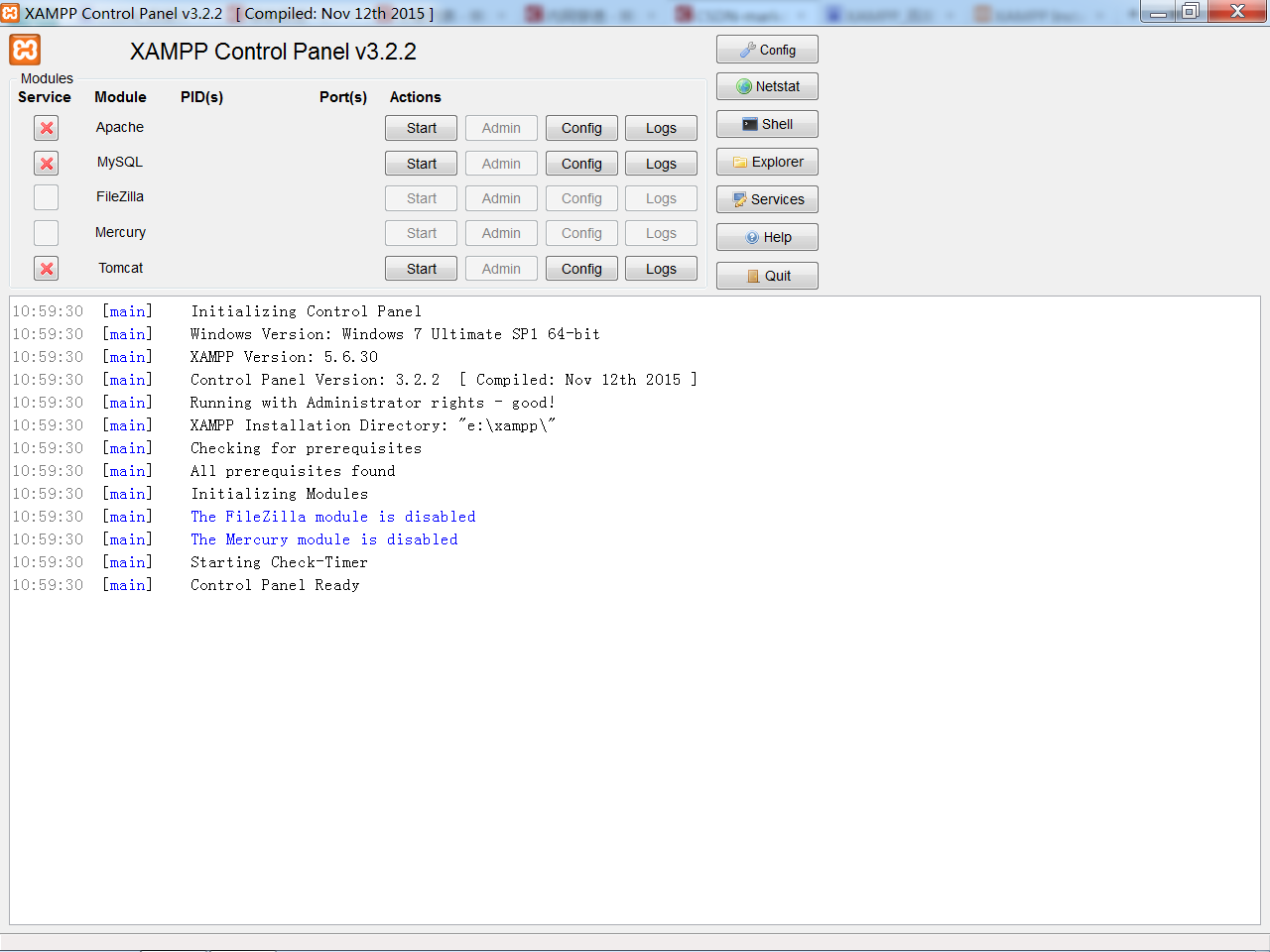Click the Module column header
Image resolution: width=1270 pixels, height=952 pixels.
coord(120,97)
